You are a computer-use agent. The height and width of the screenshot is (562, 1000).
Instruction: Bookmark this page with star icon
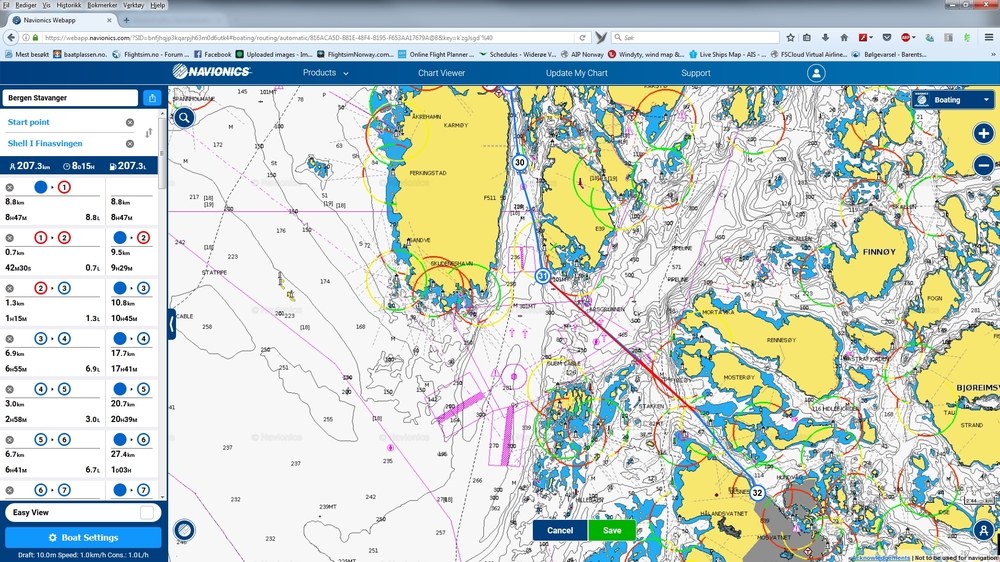tap(790, 38)
